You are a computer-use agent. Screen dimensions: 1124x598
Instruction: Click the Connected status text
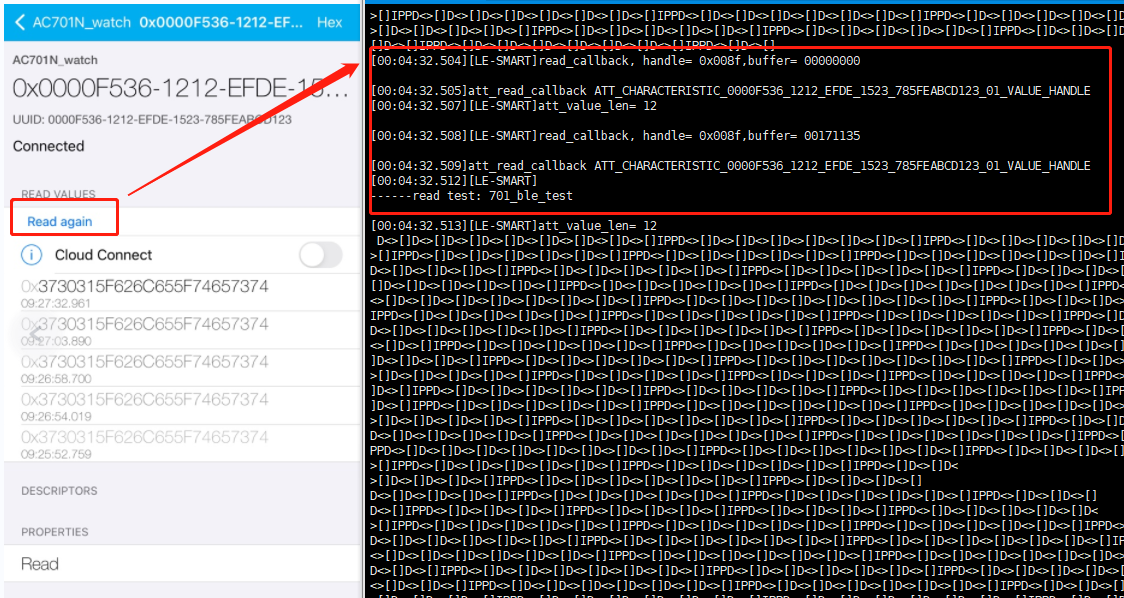click(48, 146)
